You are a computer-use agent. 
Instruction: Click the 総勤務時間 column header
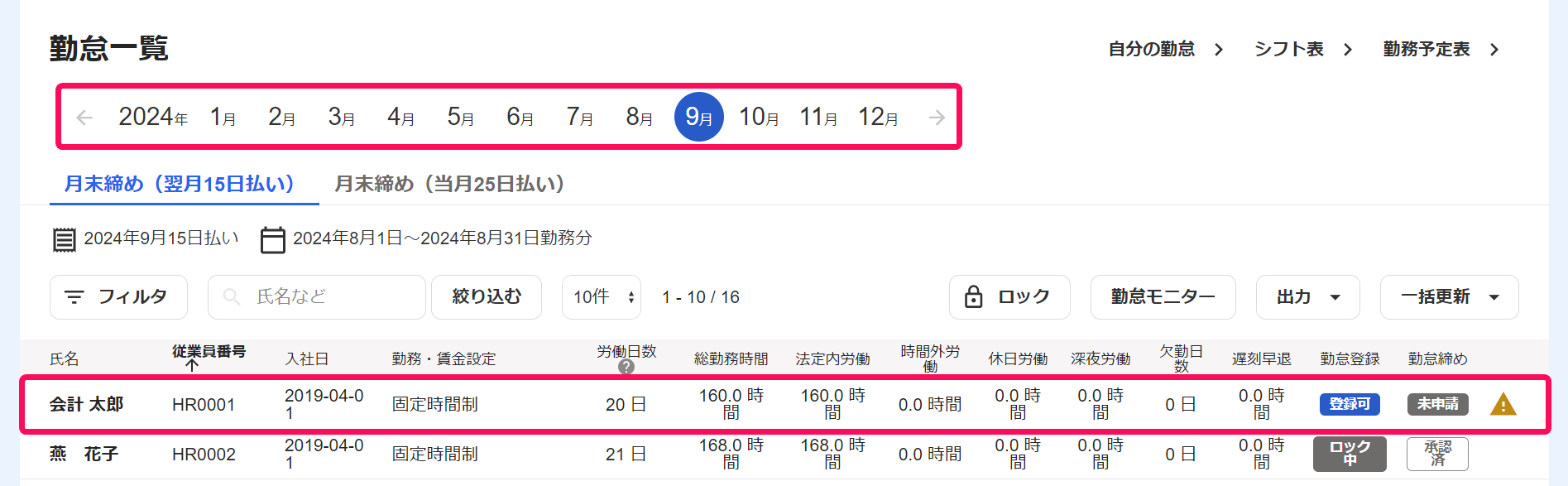click(731, 358)
